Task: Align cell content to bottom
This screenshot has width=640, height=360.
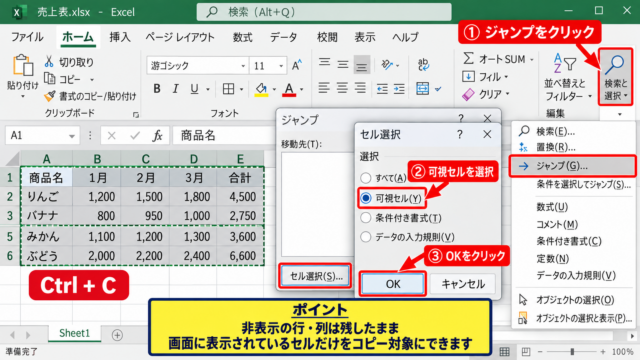Action: [x=361, y=64]
